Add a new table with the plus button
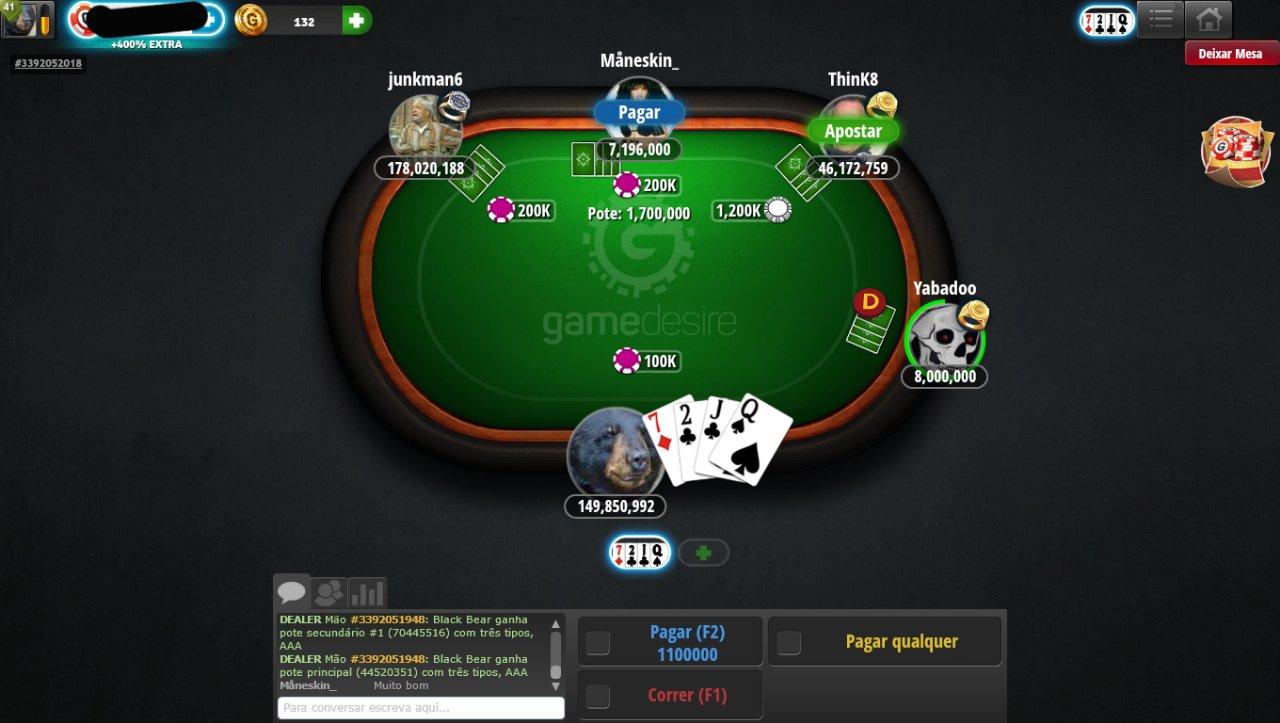The image size is (1280, 723). pyautogui.click(x=704, y=552)
